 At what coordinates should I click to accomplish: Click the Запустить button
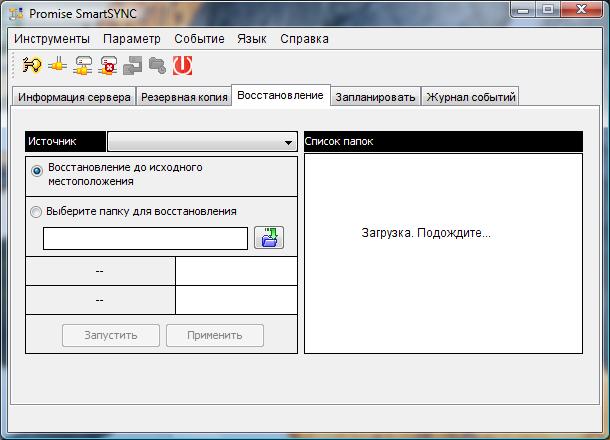111,335
